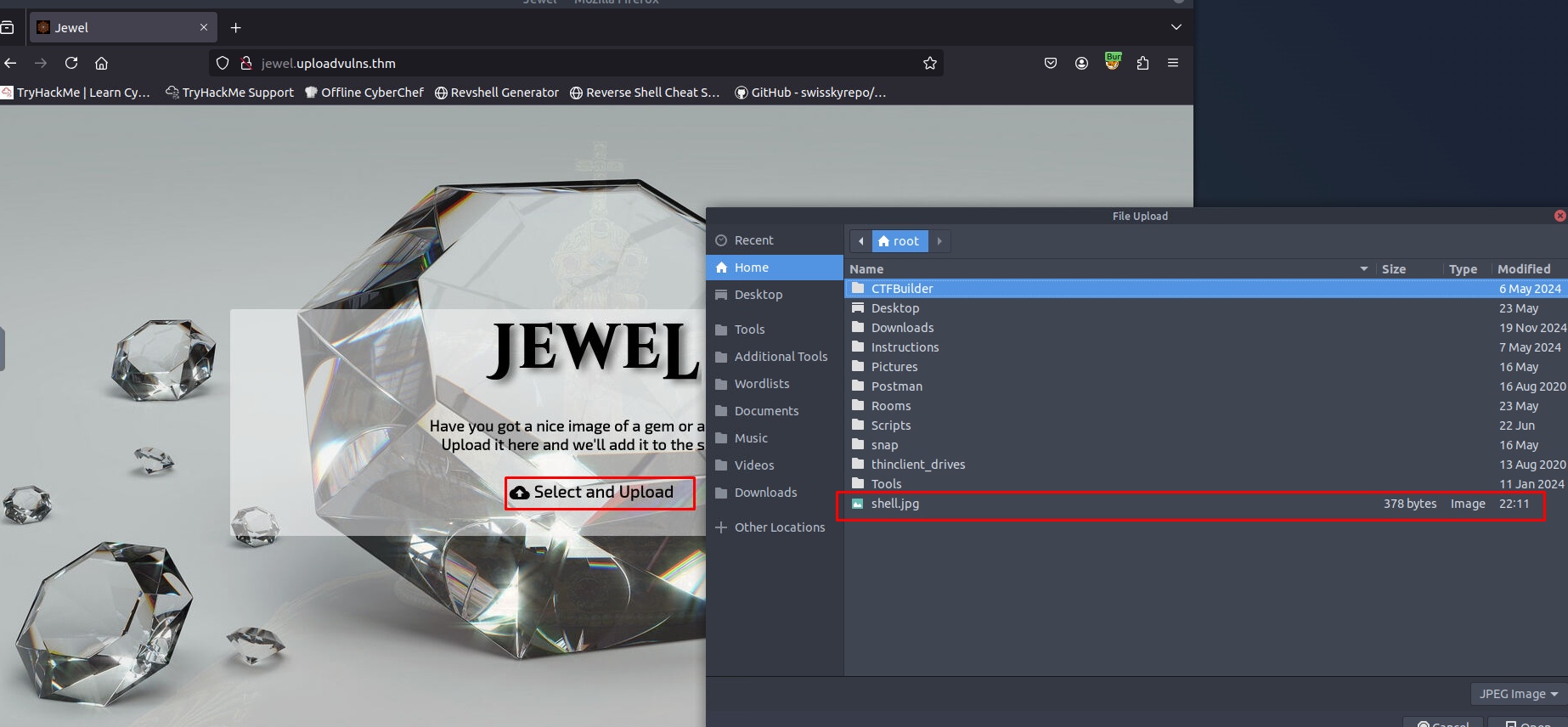Open Reverse Shell Cheat Sheet bookmark
The width and height of the screenshot is (1568, 727).
645,93
